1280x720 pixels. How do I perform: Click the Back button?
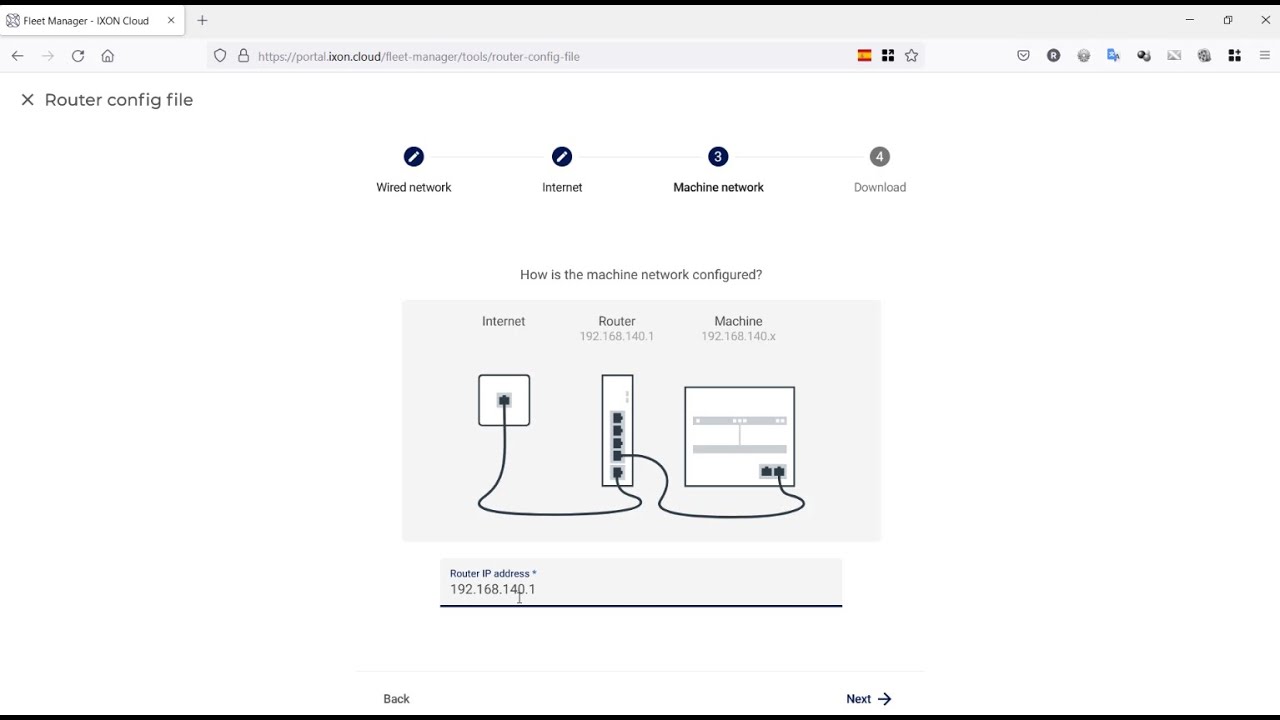(396, 699)
